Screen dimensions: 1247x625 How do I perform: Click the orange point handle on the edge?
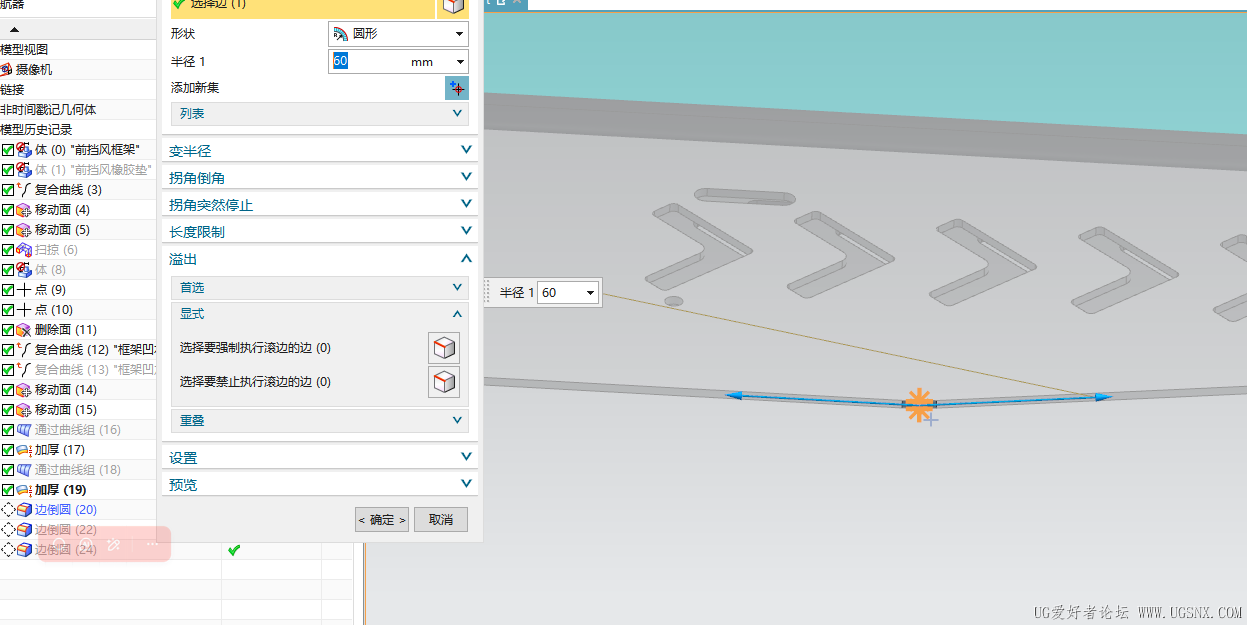pos(918,404)
